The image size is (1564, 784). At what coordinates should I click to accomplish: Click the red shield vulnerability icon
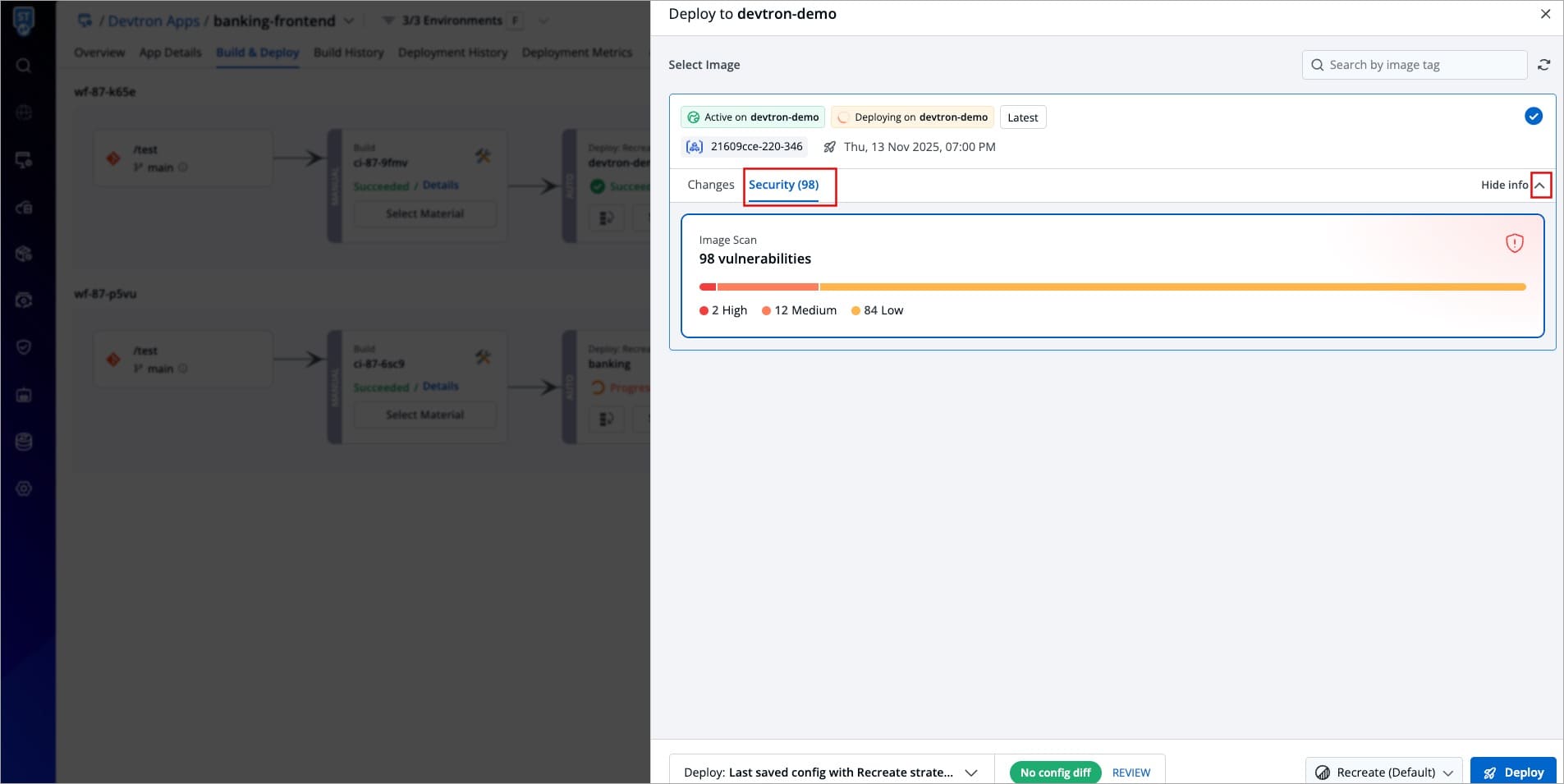[1514, 243]
